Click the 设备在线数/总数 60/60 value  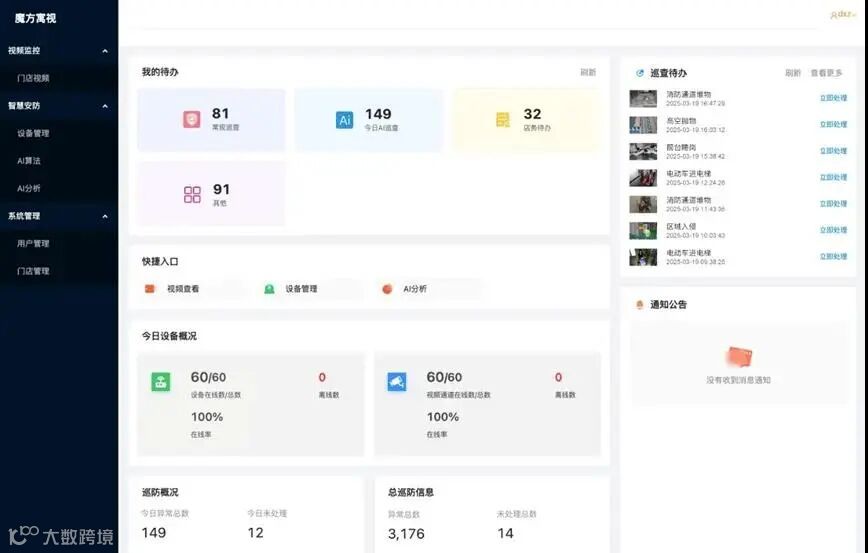pos(208,377)
